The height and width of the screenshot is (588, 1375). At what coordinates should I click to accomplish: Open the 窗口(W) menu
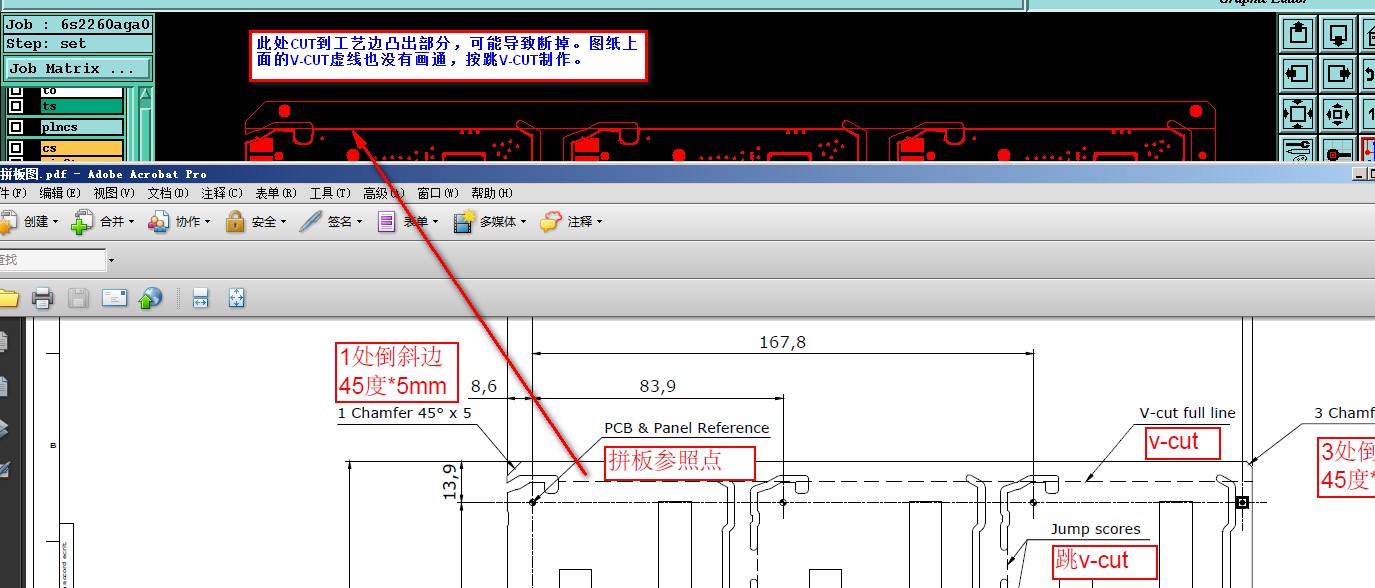[x=437, y=193]
